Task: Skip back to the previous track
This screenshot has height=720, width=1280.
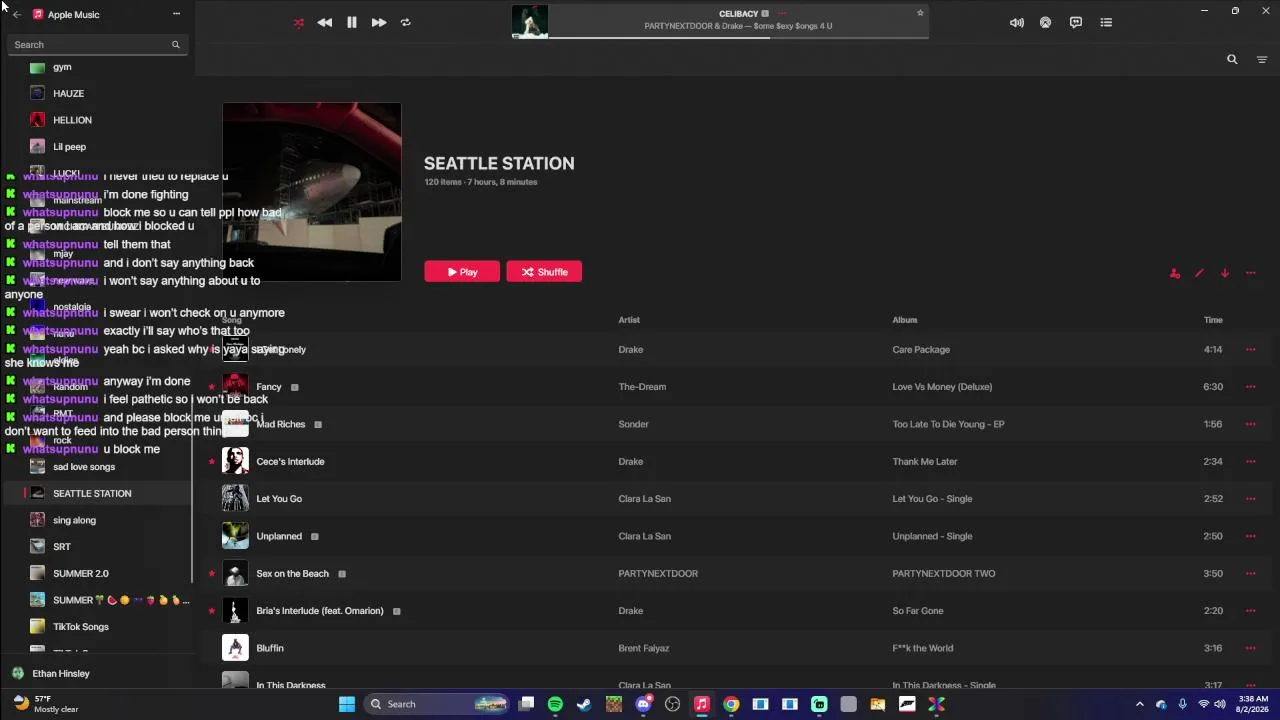Action: pos(325,22)
